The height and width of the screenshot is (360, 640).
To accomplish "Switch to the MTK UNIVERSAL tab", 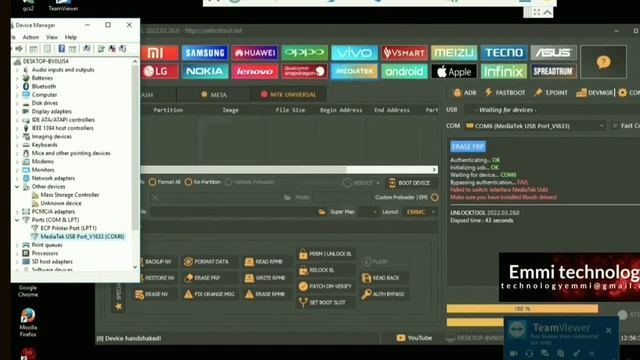I will (289, 95).
